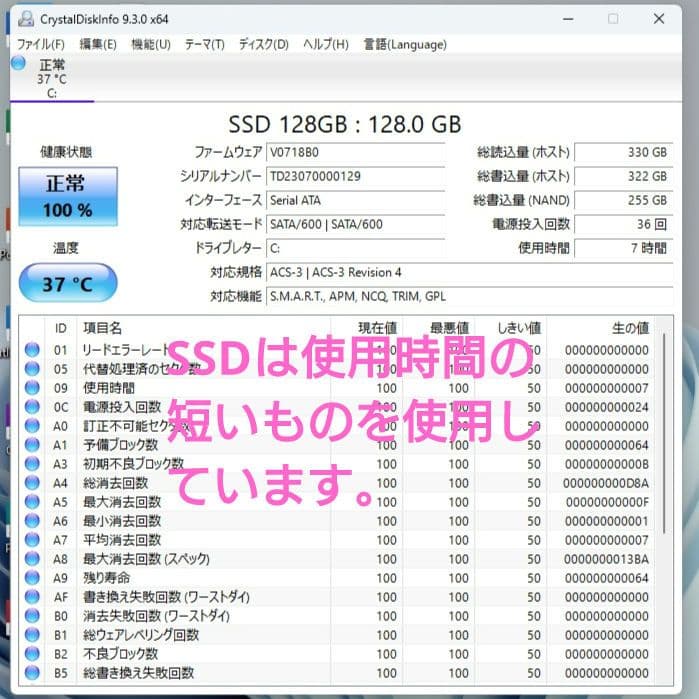The width and height of the screenshot is (699, 699).
Task: Open the テーマ(T) menu
Action: (205, 44)
